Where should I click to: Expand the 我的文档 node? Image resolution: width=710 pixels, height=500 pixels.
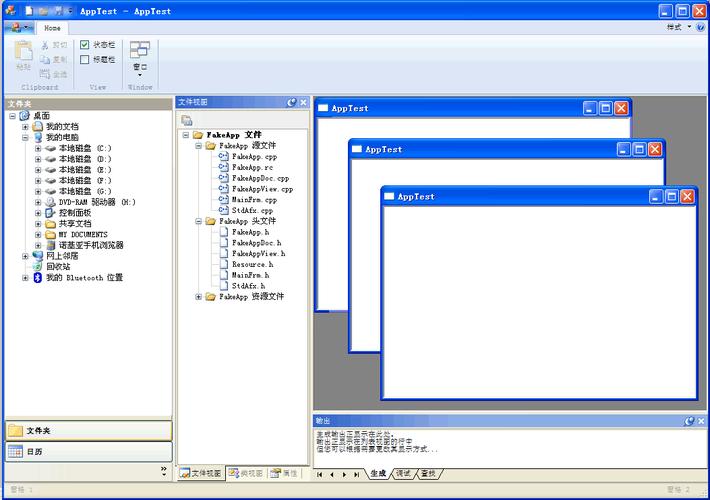25,127
